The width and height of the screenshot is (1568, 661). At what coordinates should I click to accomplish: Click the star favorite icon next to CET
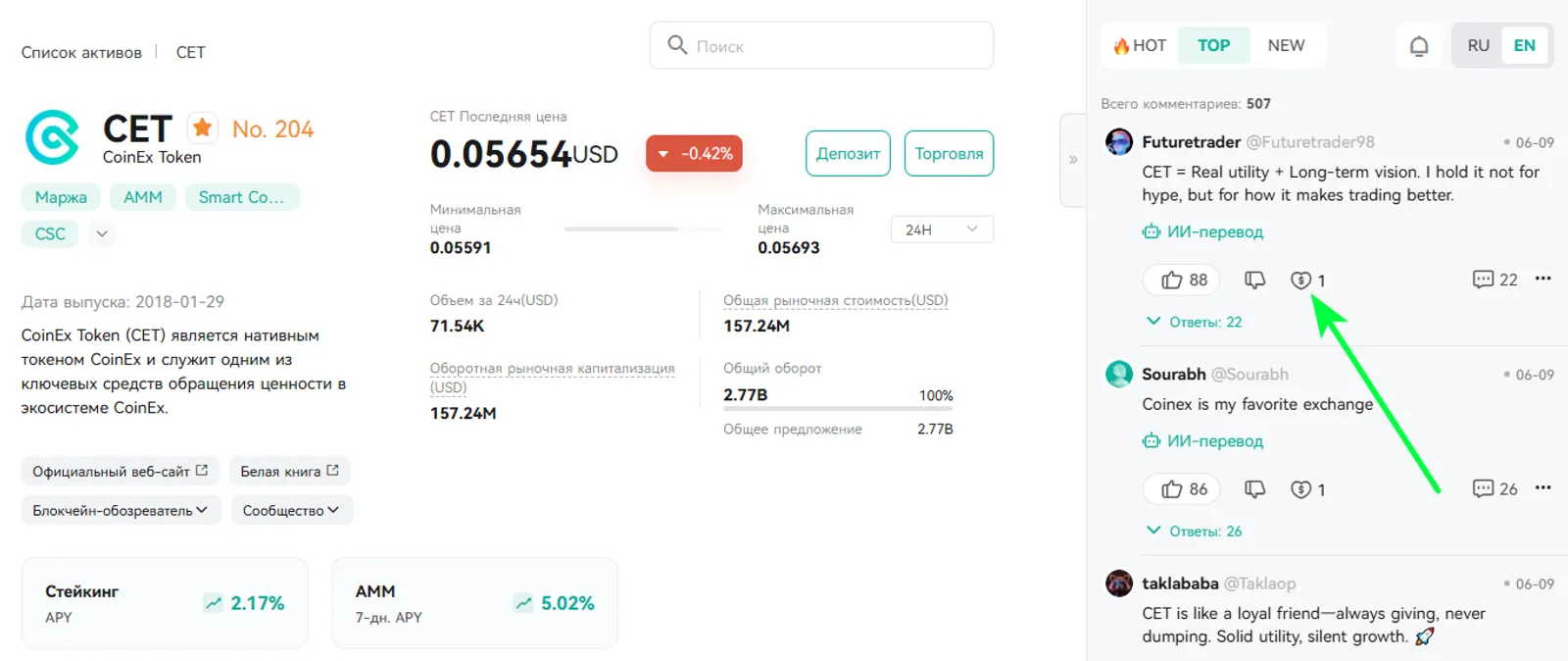click(203, 127)
